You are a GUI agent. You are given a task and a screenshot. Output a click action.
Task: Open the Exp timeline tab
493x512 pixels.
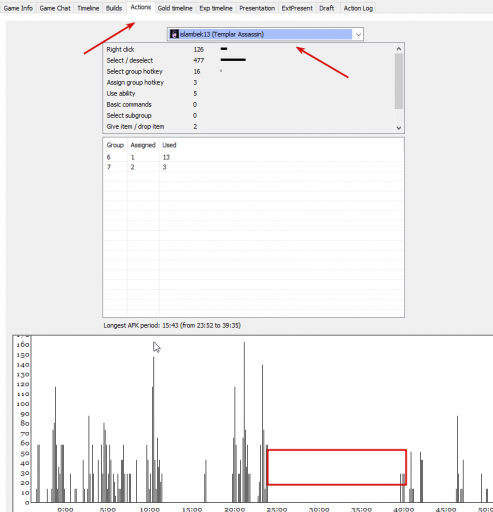click(x=216, y=8)
